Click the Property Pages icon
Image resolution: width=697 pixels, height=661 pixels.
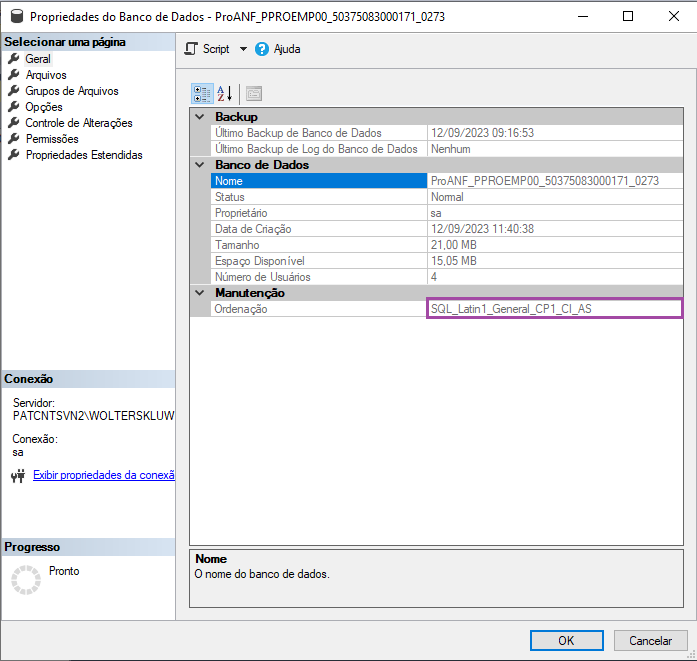[253, 94]
